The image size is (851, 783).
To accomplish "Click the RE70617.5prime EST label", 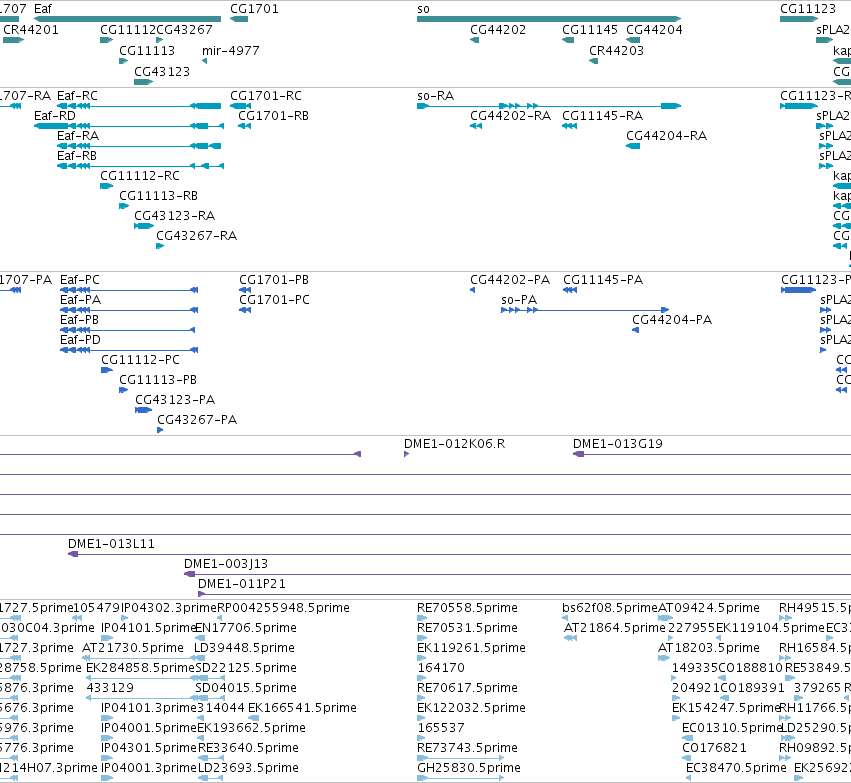I will (x=467, y=689).
